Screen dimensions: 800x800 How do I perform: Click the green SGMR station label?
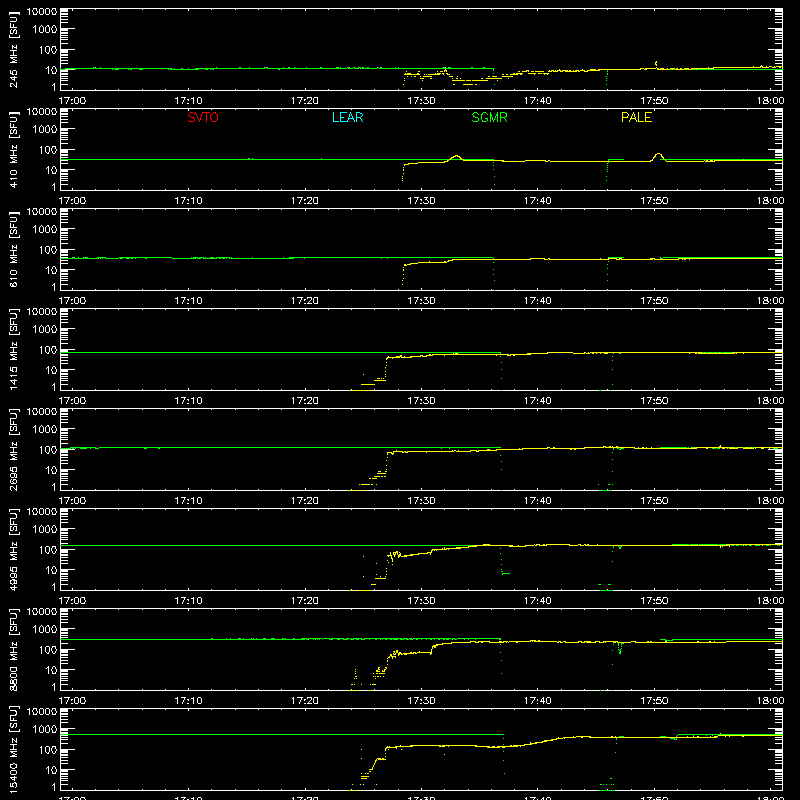489,117
